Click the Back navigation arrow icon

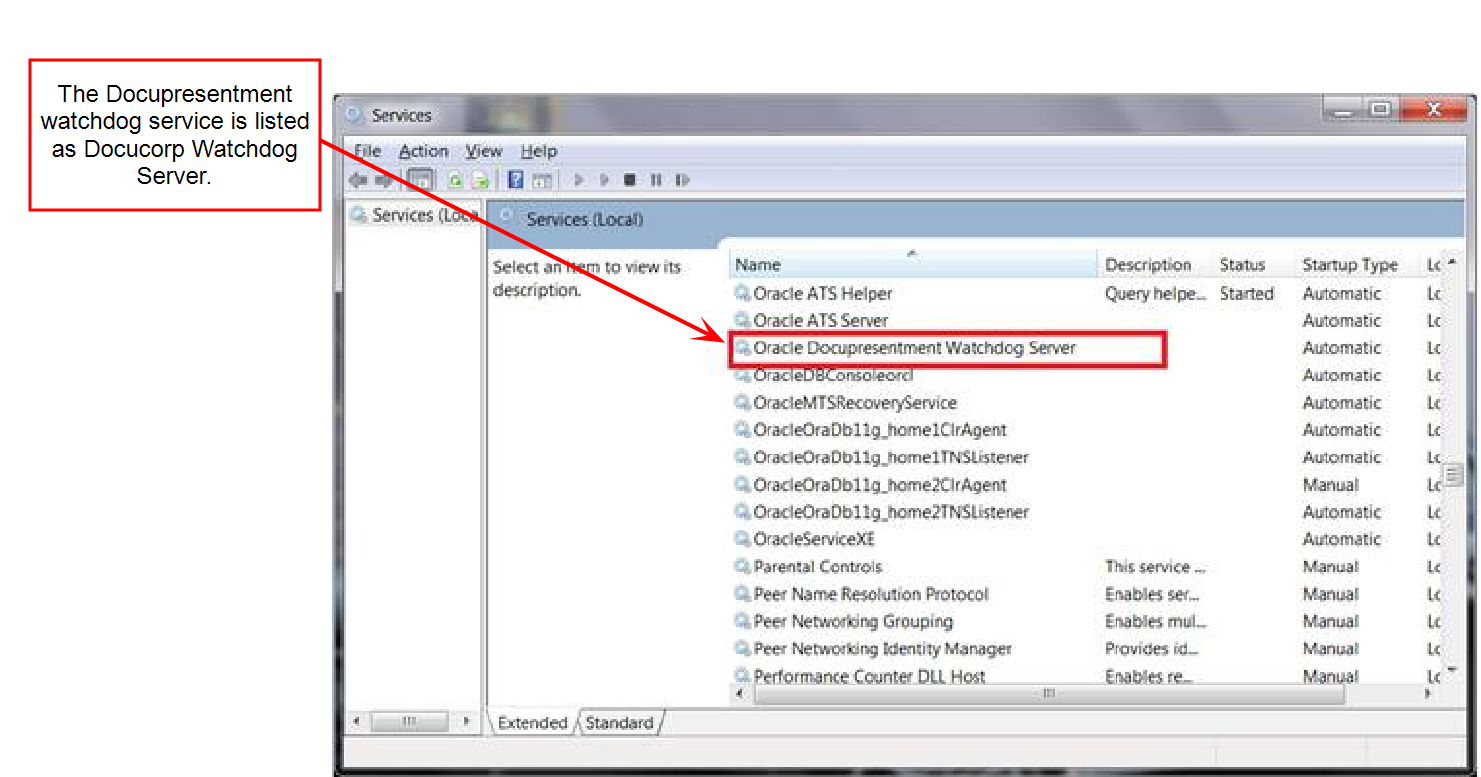357,180
